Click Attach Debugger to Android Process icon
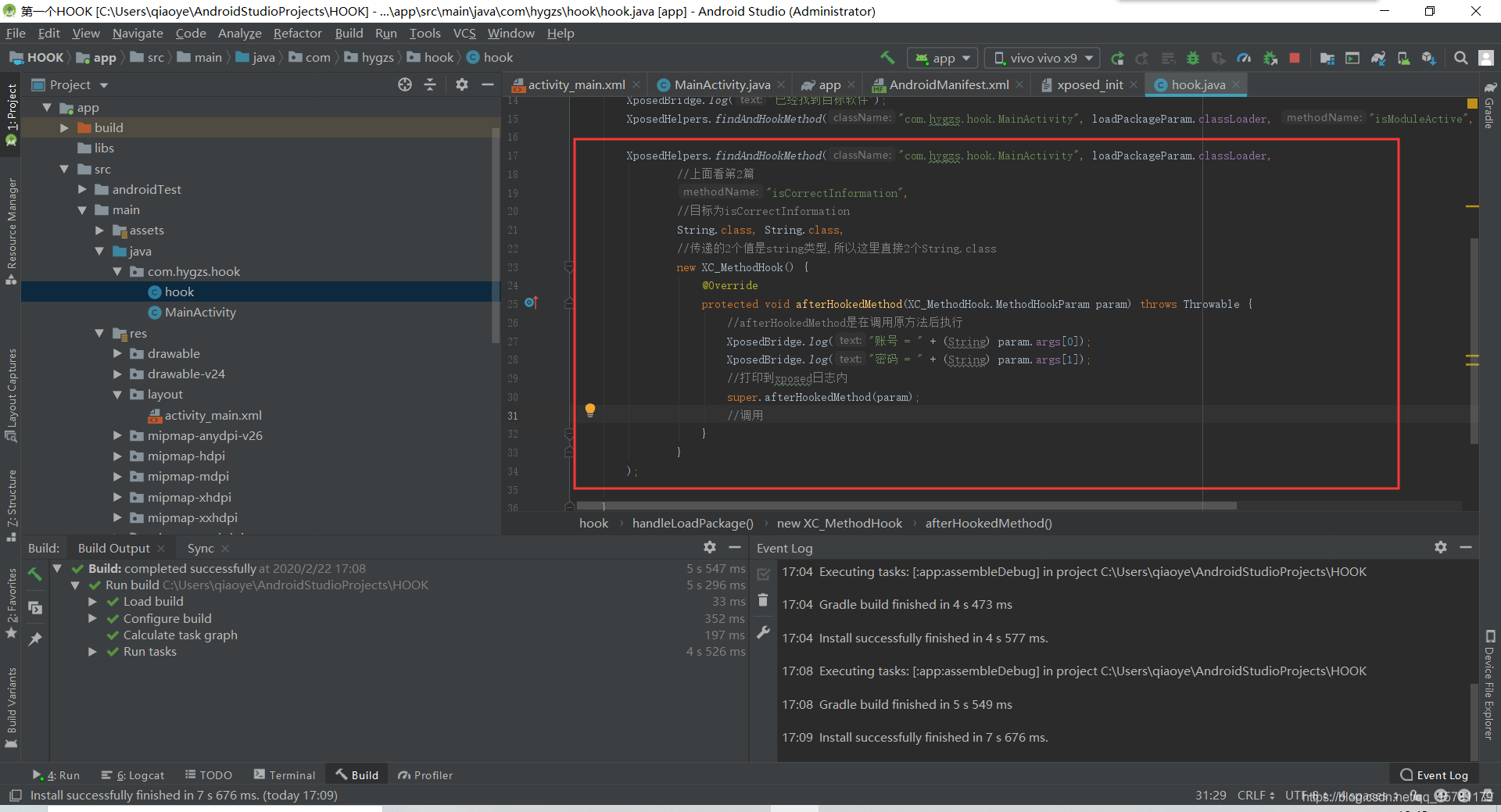Image resolution: width=1501 pixels, height=812 pixels. [1270, 58]
